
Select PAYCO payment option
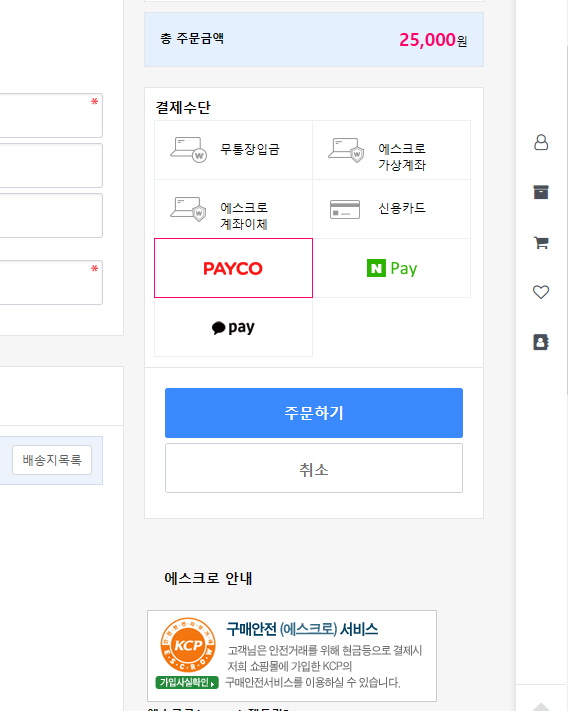tap(233, 268)
